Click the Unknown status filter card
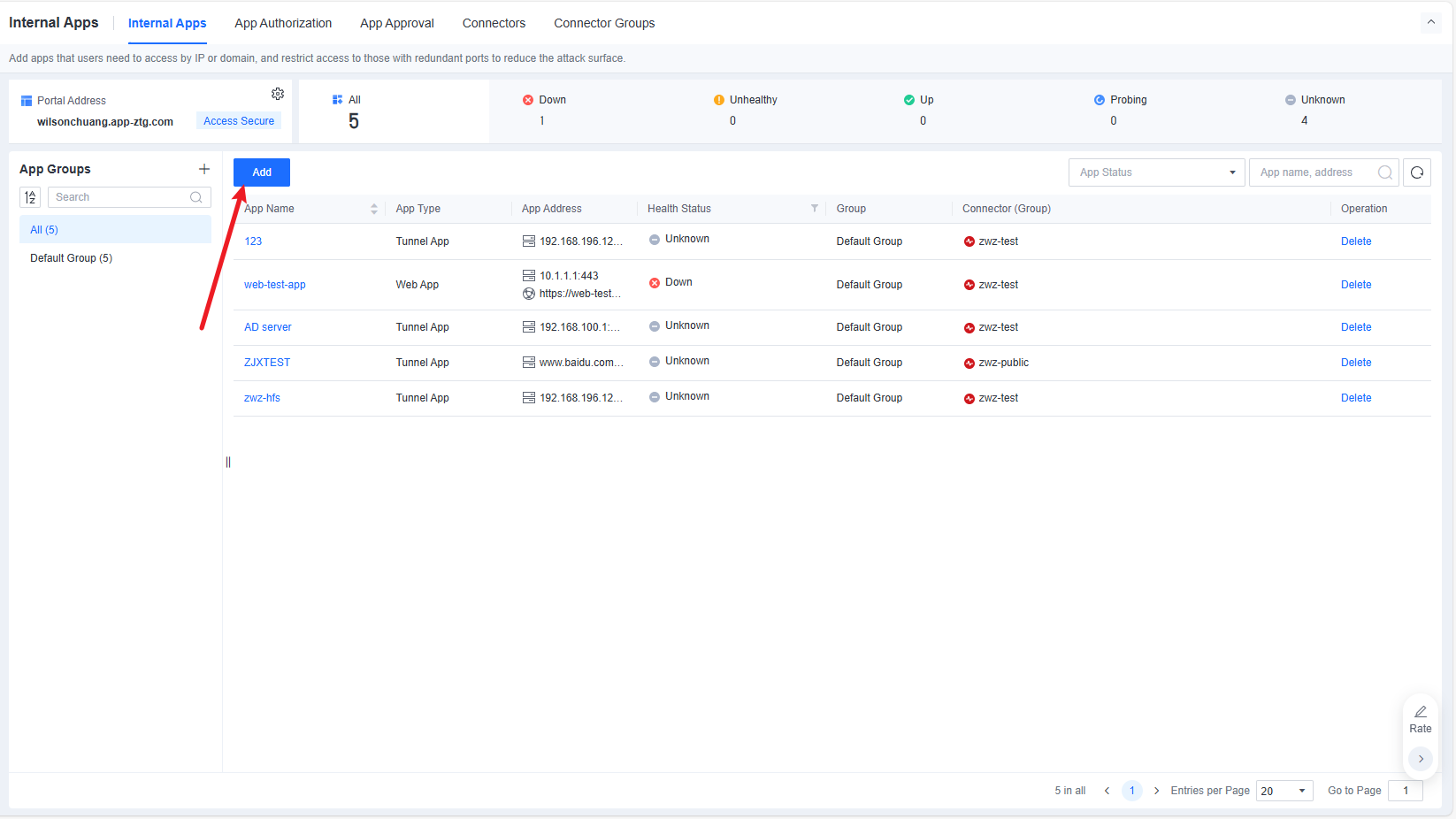The width and height of the screenshot is (1456, 819). point(1346,111)
